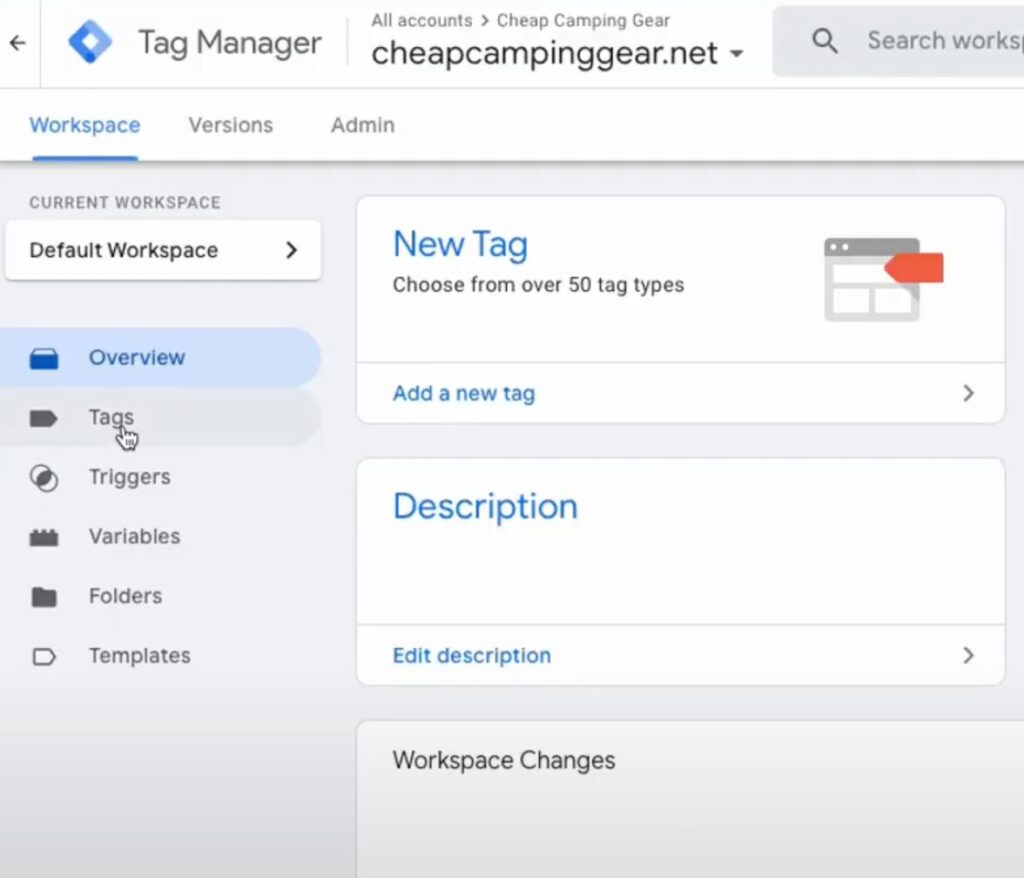Click the Workspace Changes heading
This screenshot has height=878, width=1024.
(x=504, y=760)
